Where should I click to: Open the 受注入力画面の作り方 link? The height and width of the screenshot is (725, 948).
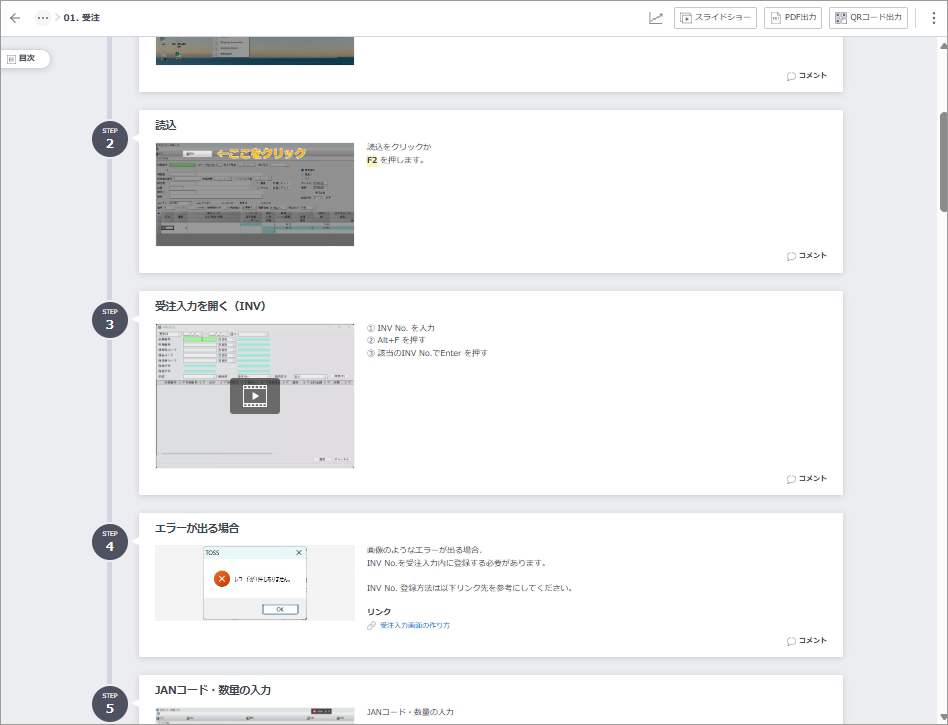pyautogui.click(x=415, y=626)
